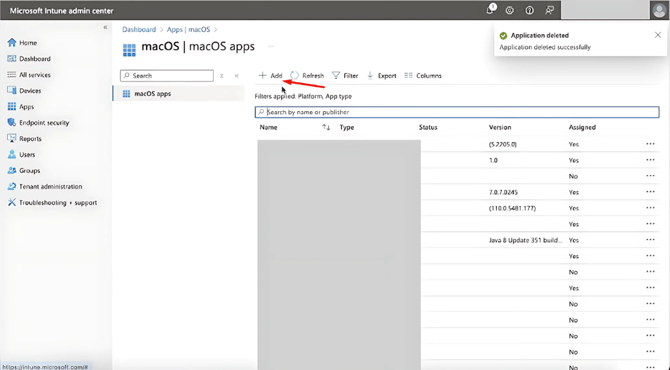
Task: Click the Java 8 Update 351 build cell
Action: pyautogui.click(x=526, y=240)
